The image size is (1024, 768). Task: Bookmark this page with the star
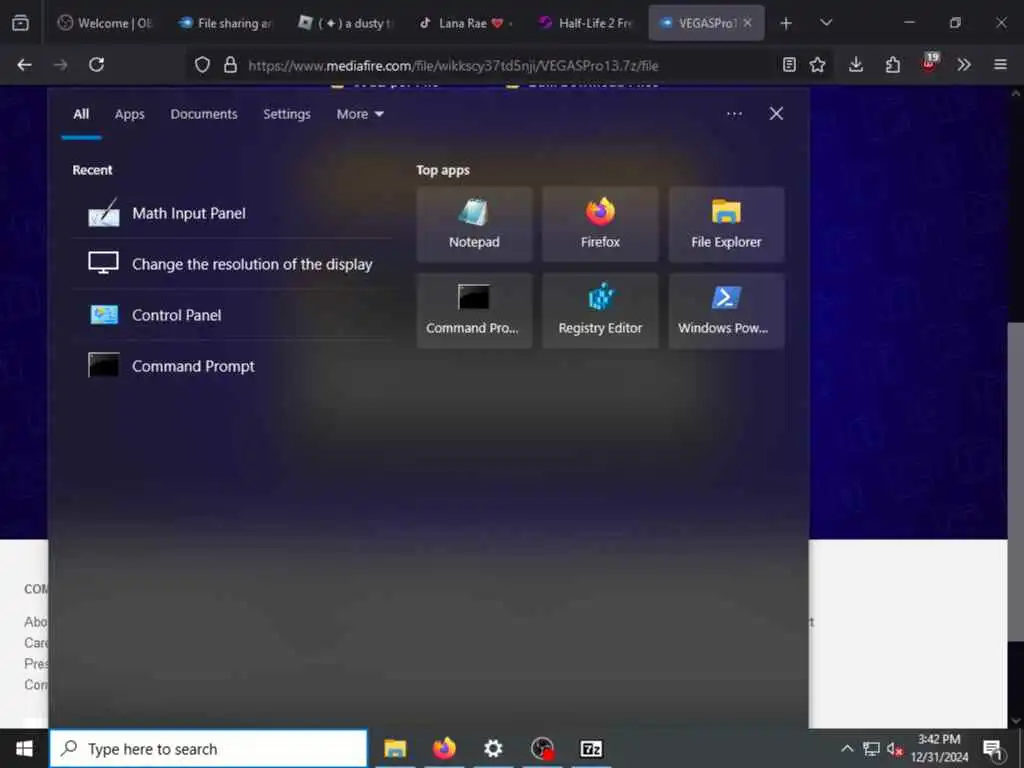[x=817, y=65]
